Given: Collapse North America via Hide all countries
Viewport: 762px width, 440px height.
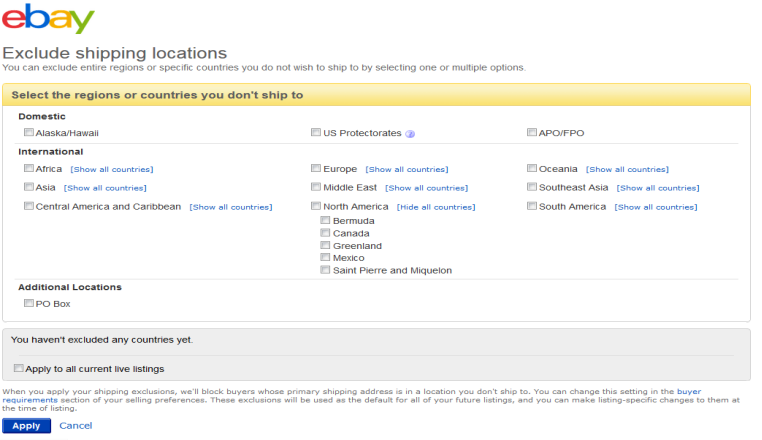Looking at the screenshot, I should [435, 207].
